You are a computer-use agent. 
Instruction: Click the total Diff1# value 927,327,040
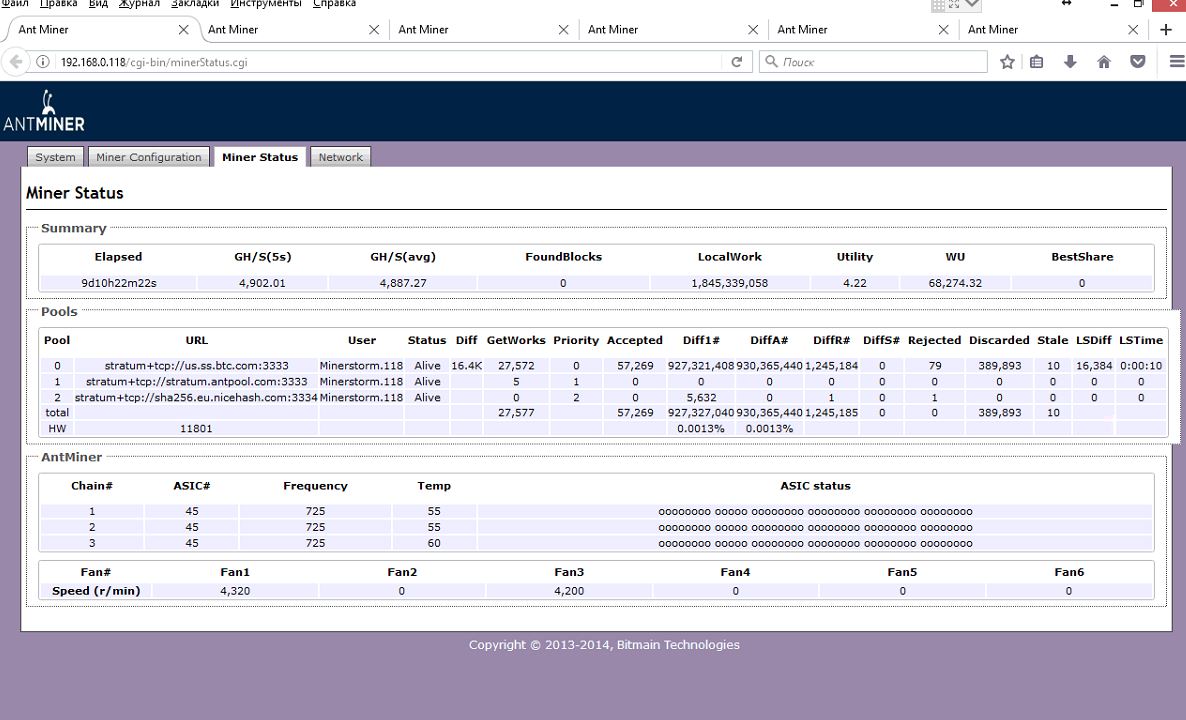coord(701,412)
